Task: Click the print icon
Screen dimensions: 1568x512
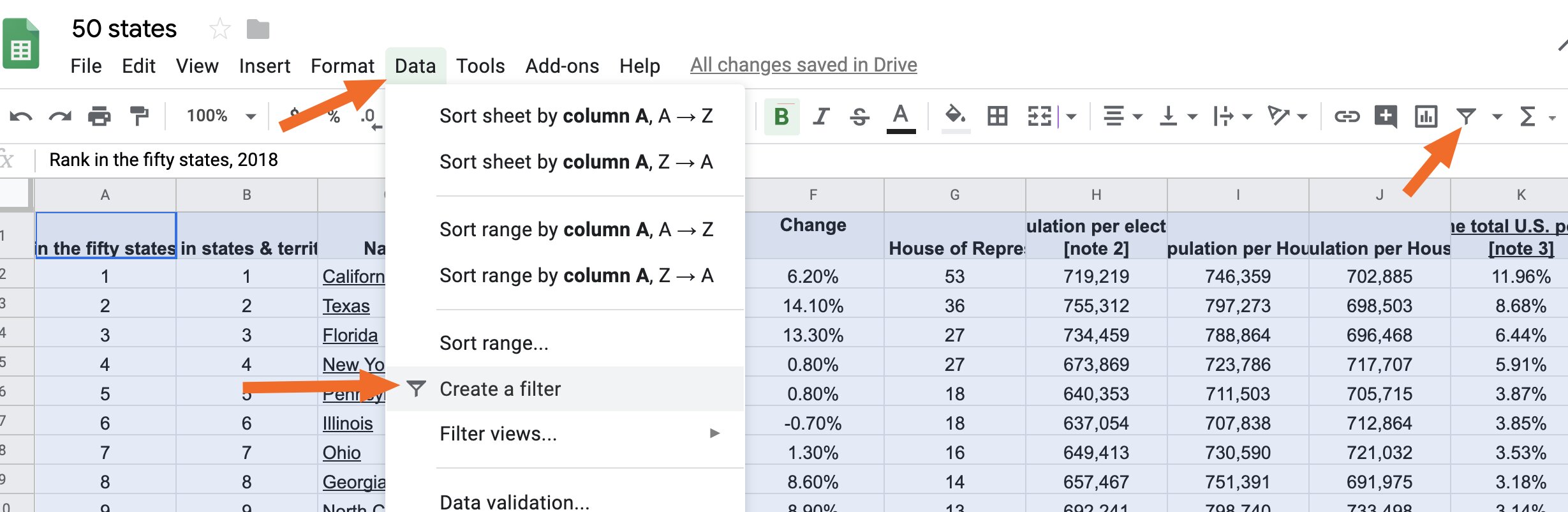Action: pyautogui.click(x=99, y=116)
